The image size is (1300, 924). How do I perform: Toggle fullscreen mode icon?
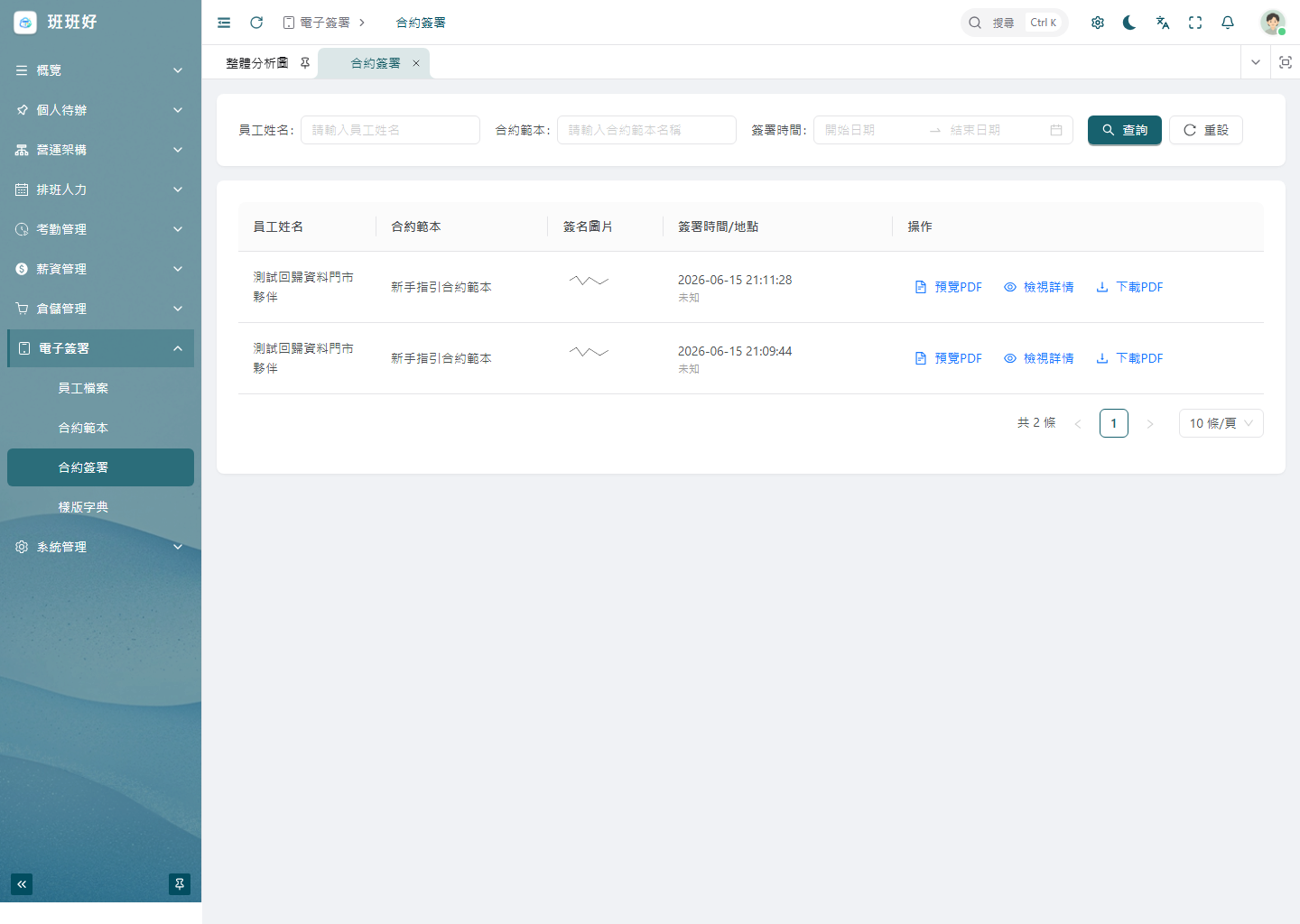pyautogui.click(x=1195, y=23)
